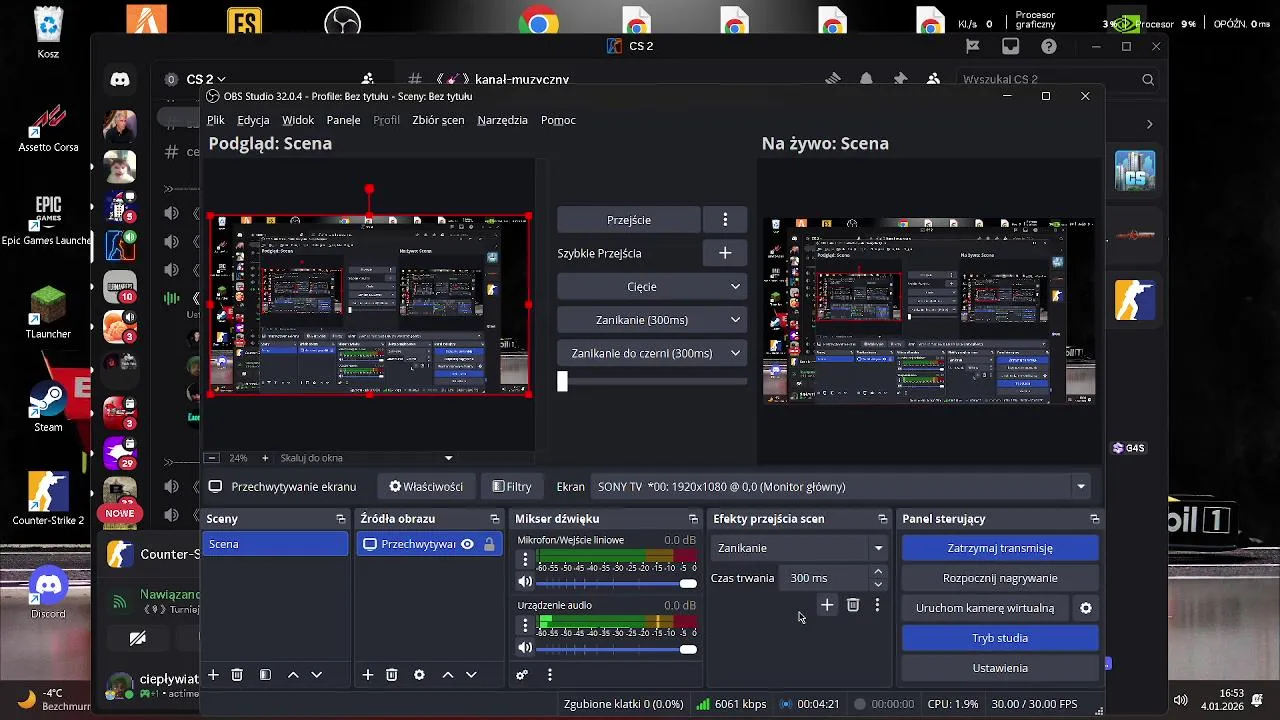Expand Zanikanie do czerni (300ms) dropdown
The image size is (1280, 720).
pos(735,353)
